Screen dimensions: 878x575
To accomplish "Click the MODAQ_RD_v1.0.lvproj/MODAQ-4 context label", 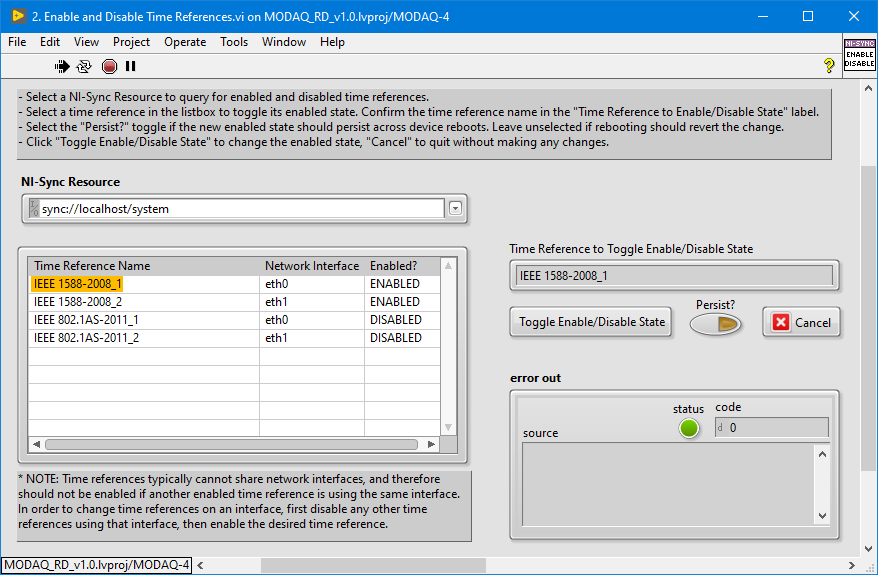I will coord(96,565).
